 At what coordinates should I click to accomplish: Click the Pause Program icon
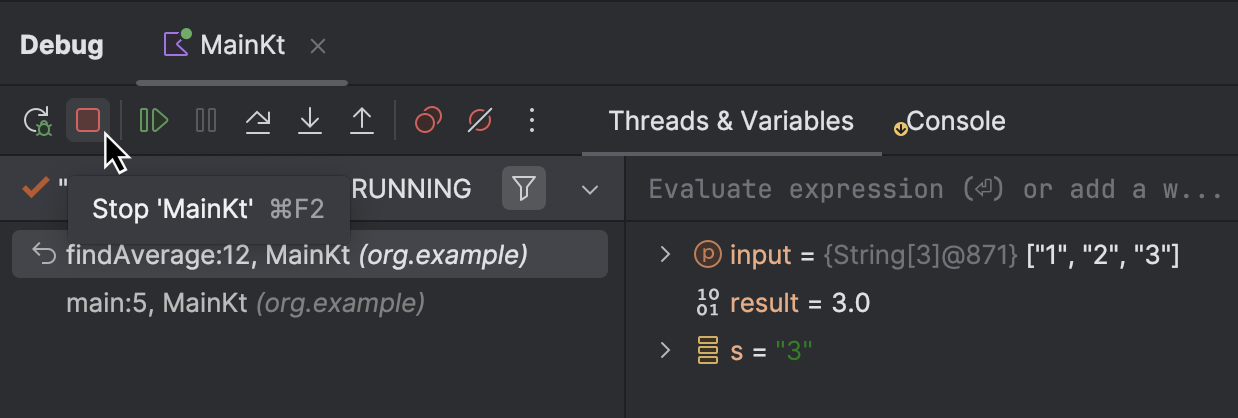(x=206, y=121)
